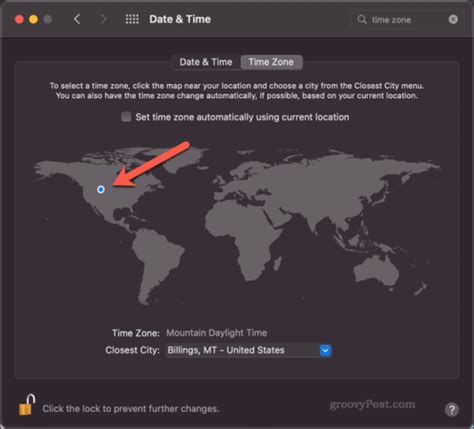Open the Billings, MT city combo box
Screen dimensions: 474x429
click(249, 350)
